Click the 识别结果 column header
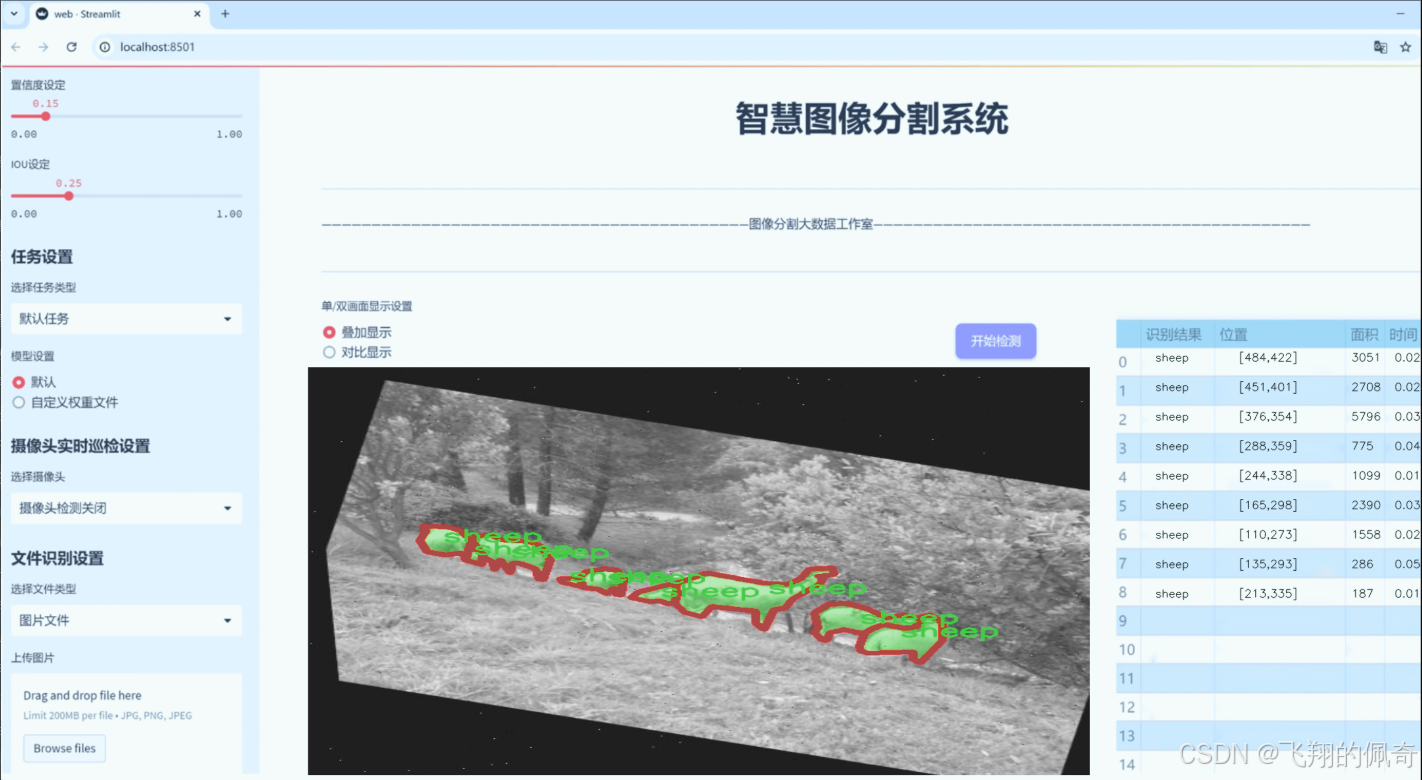This screenshot has height=780, width=1422. [x=1176, y=335]
